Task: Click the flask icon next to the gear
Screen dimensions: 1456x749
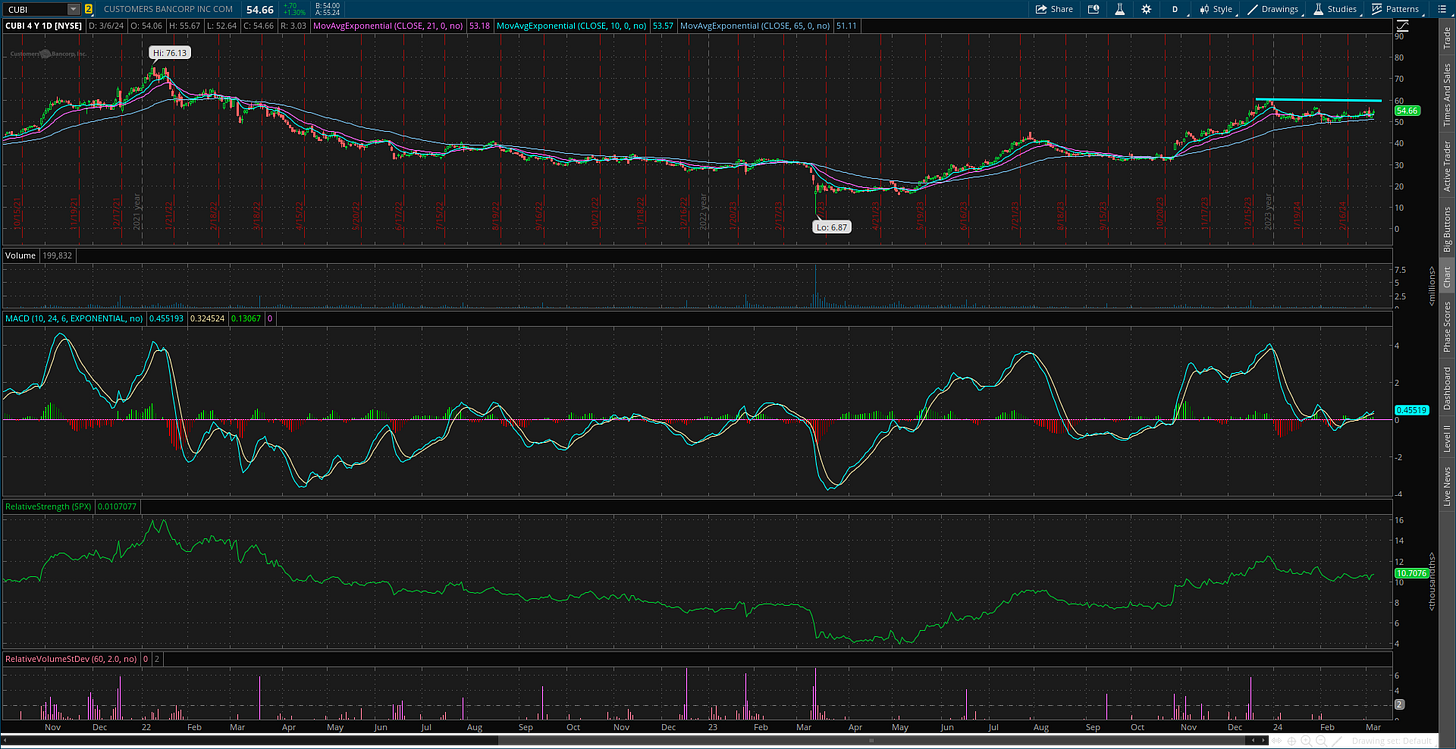Action: coord(1119,9)
